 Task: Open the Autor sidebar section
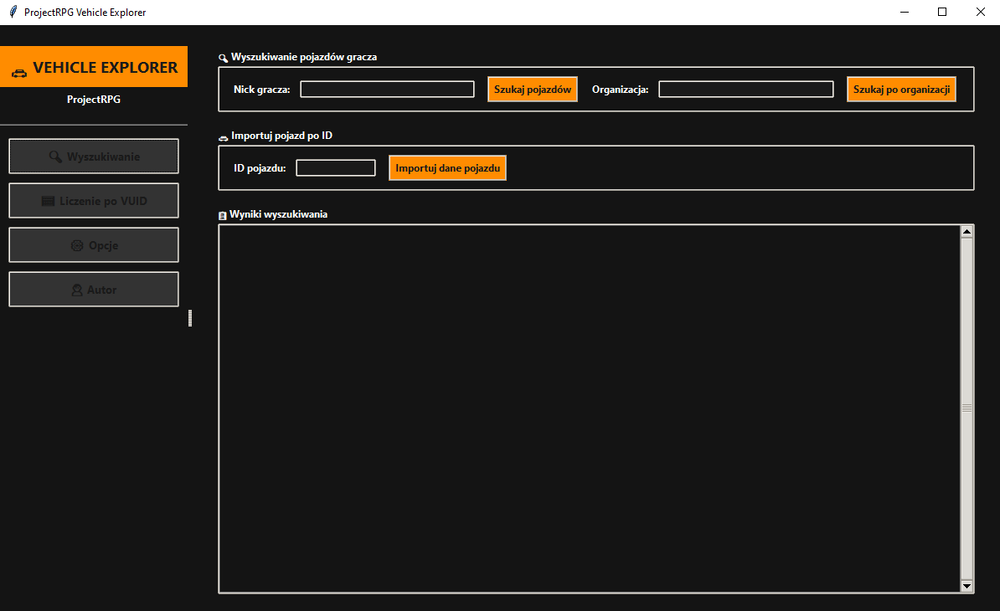click(x=94, y=290)
